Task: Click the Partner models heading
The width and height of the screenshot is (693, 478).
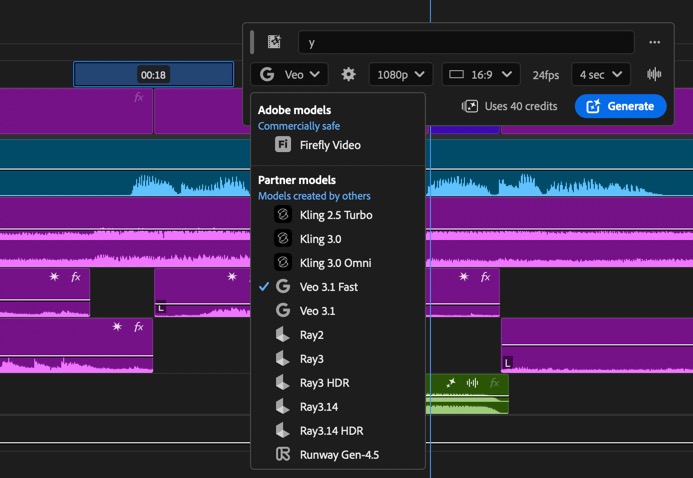Action: pos(297,180)
